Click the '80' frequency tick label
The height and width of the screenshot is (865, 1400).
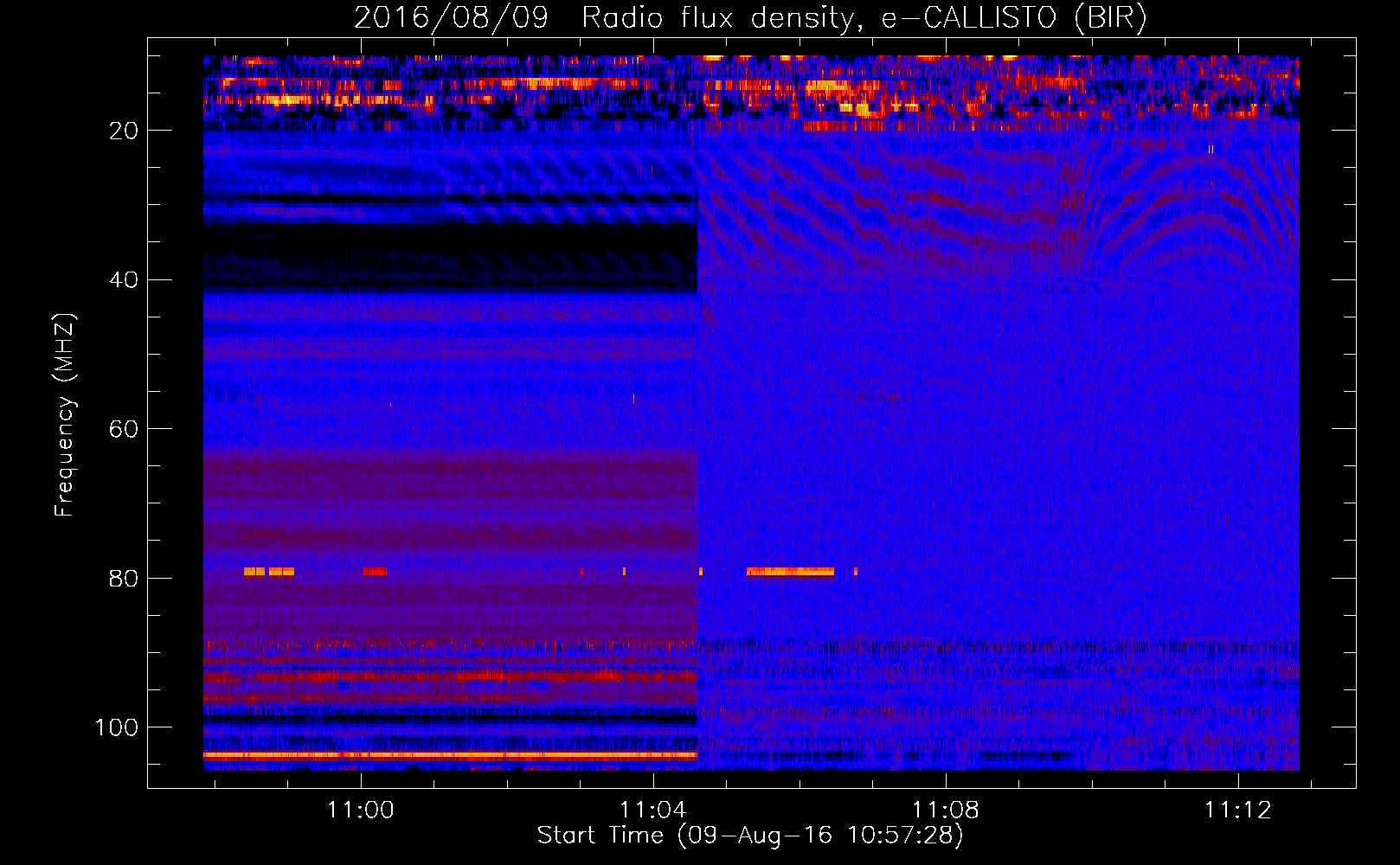pos(124,579)
